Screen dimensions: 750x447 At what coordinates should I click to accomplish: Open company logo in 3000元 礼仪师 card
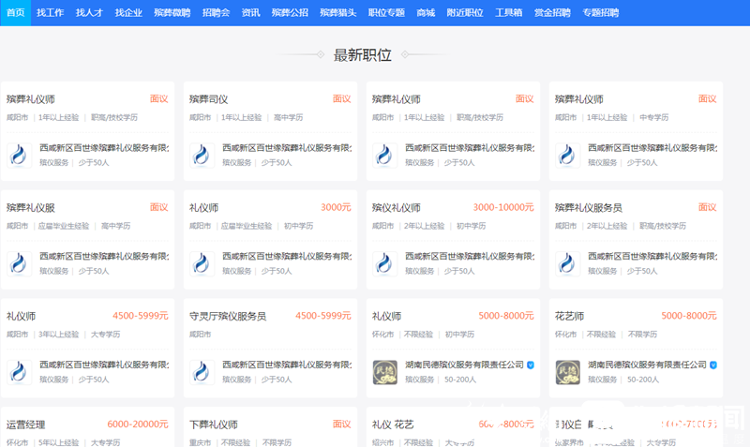[201, 263]
